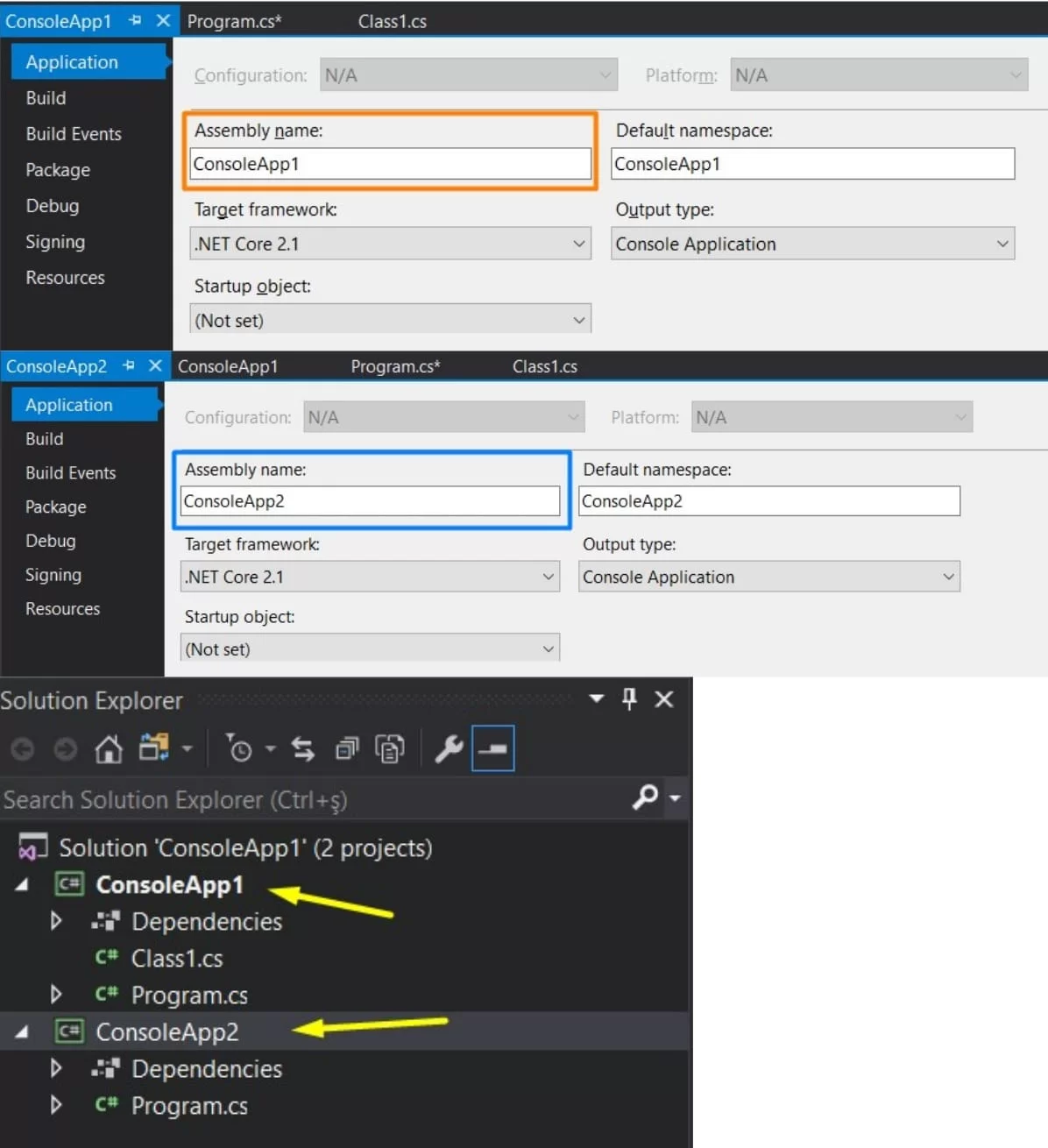Click the ConsoleApp1 Assembly name field

[x=391, y=164]
